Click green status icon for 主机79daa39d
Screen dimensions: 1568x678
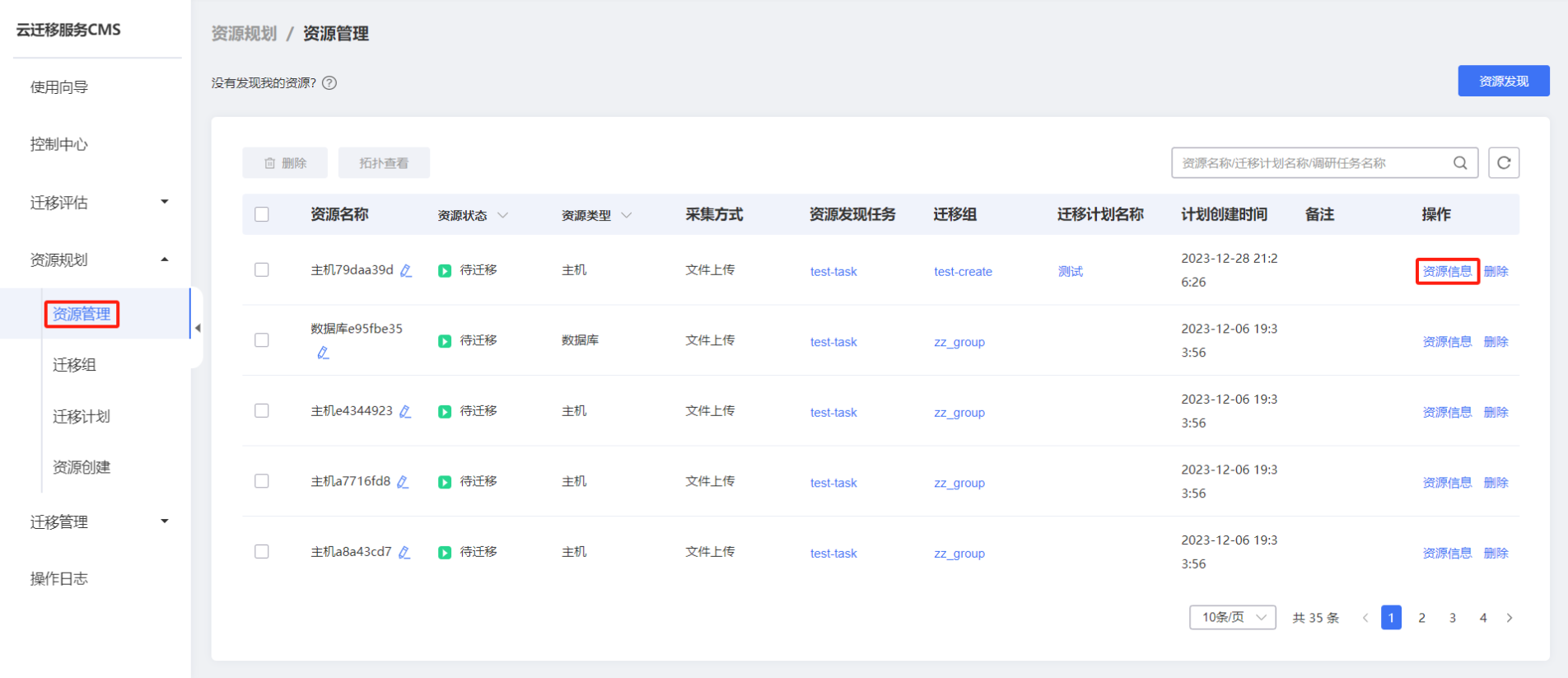click(x=445, y=270)
